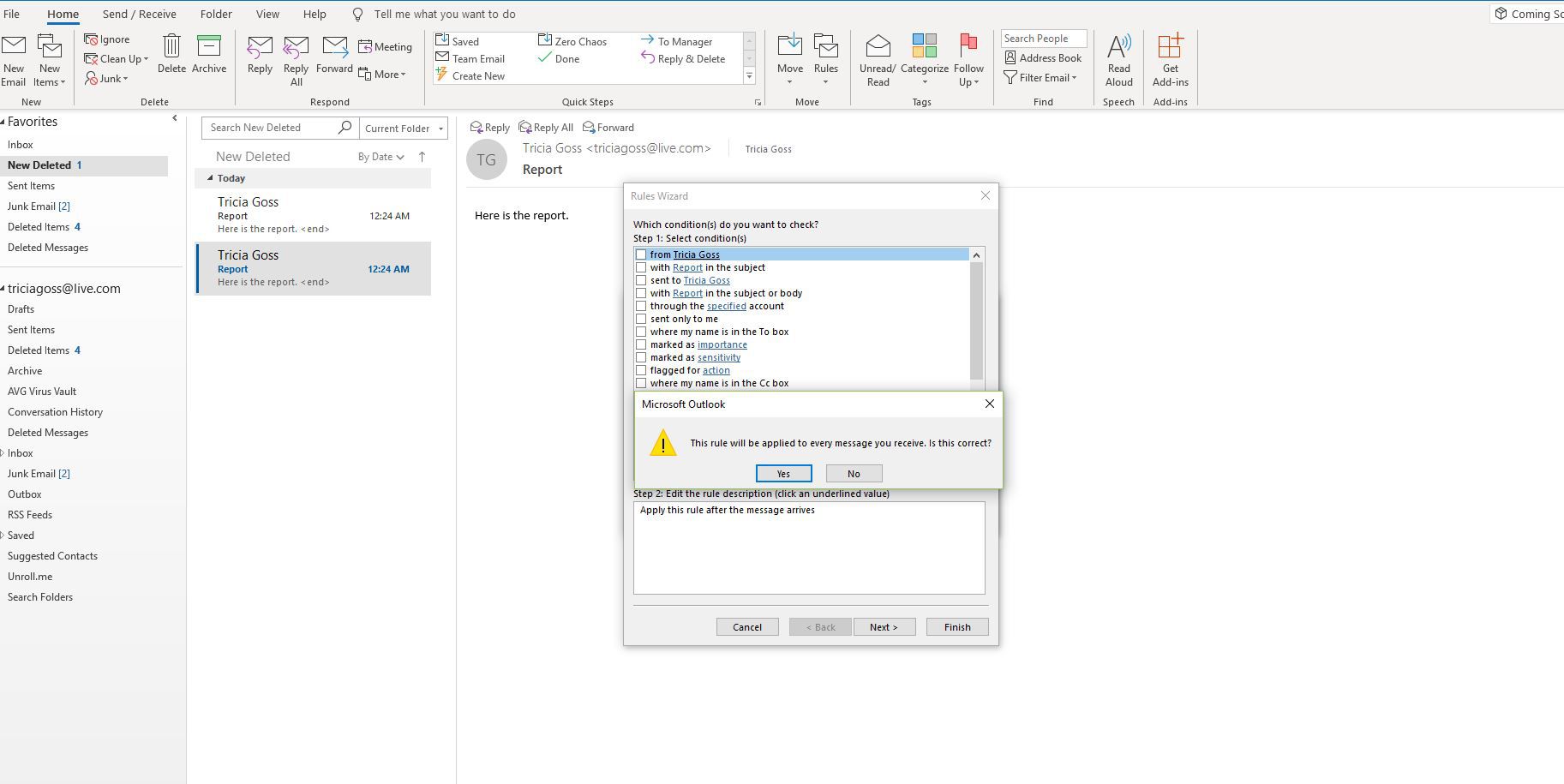Screen dimensions: 1564x784
Task: Check the 'marked as importance' condition
Action: (641, 344)
